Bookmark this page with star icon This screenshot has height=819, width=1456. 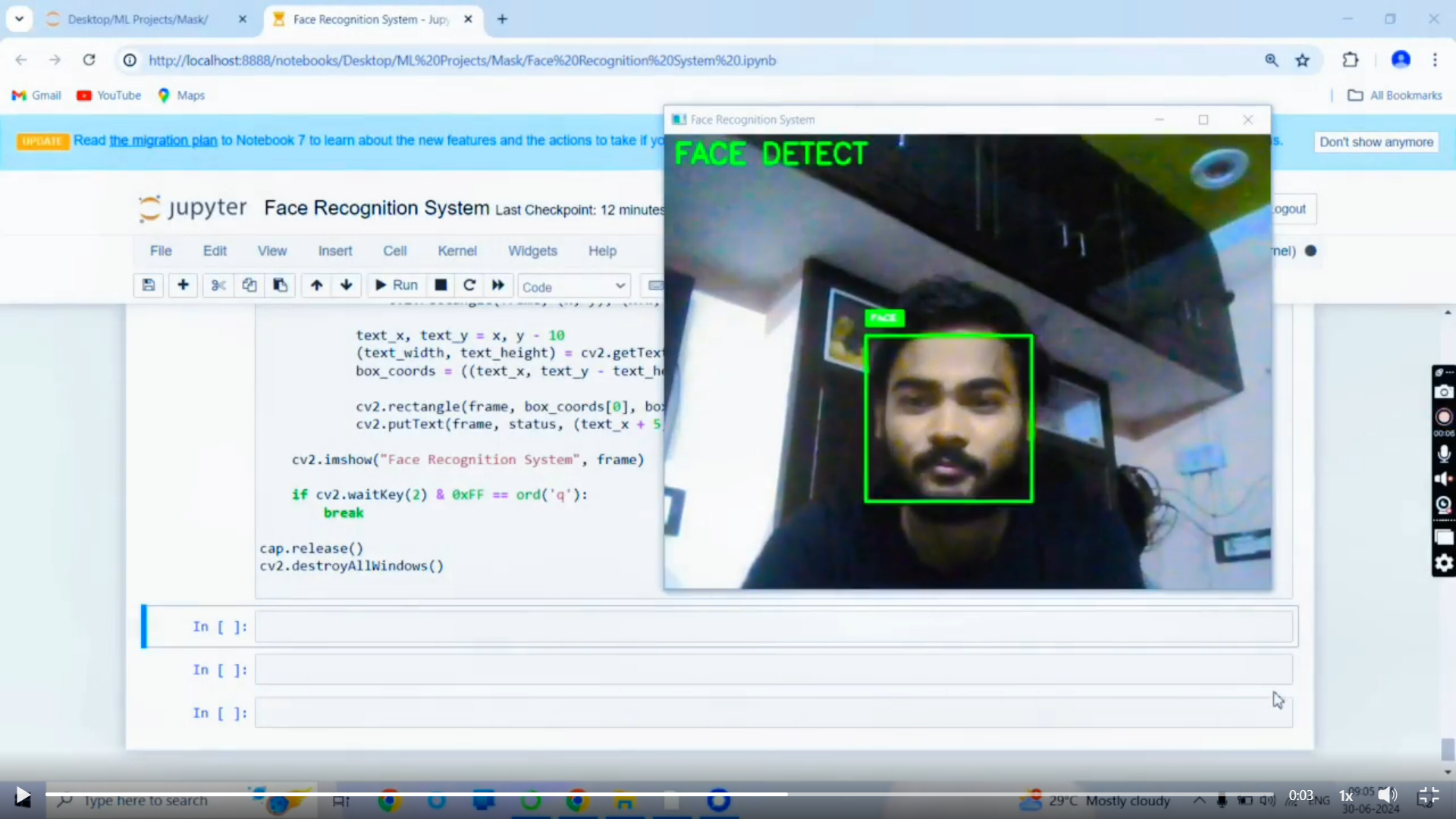pyautogui.click(x=1302, y=60)
